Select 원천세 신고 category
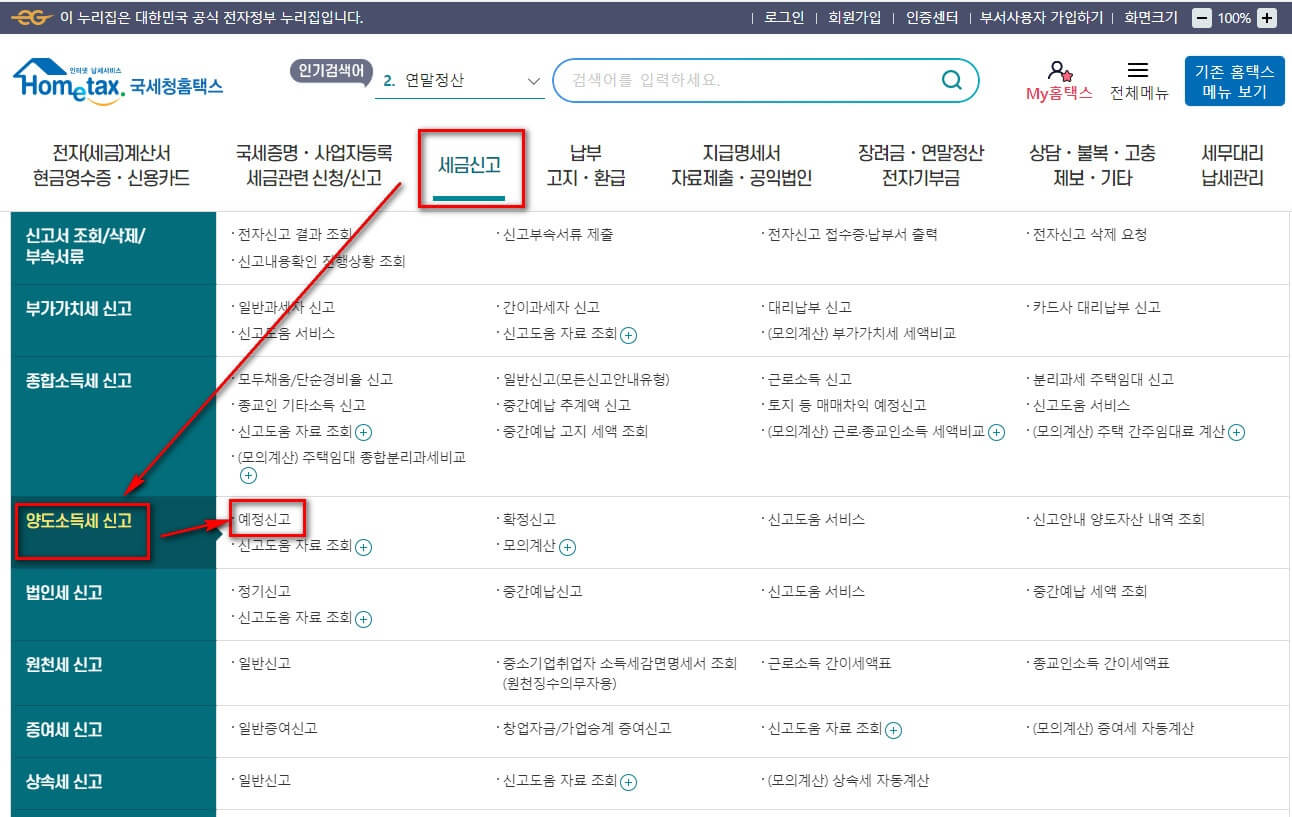Image resolution: width=1292 pixels, height=817 pixels. click(x=114, y=673)
